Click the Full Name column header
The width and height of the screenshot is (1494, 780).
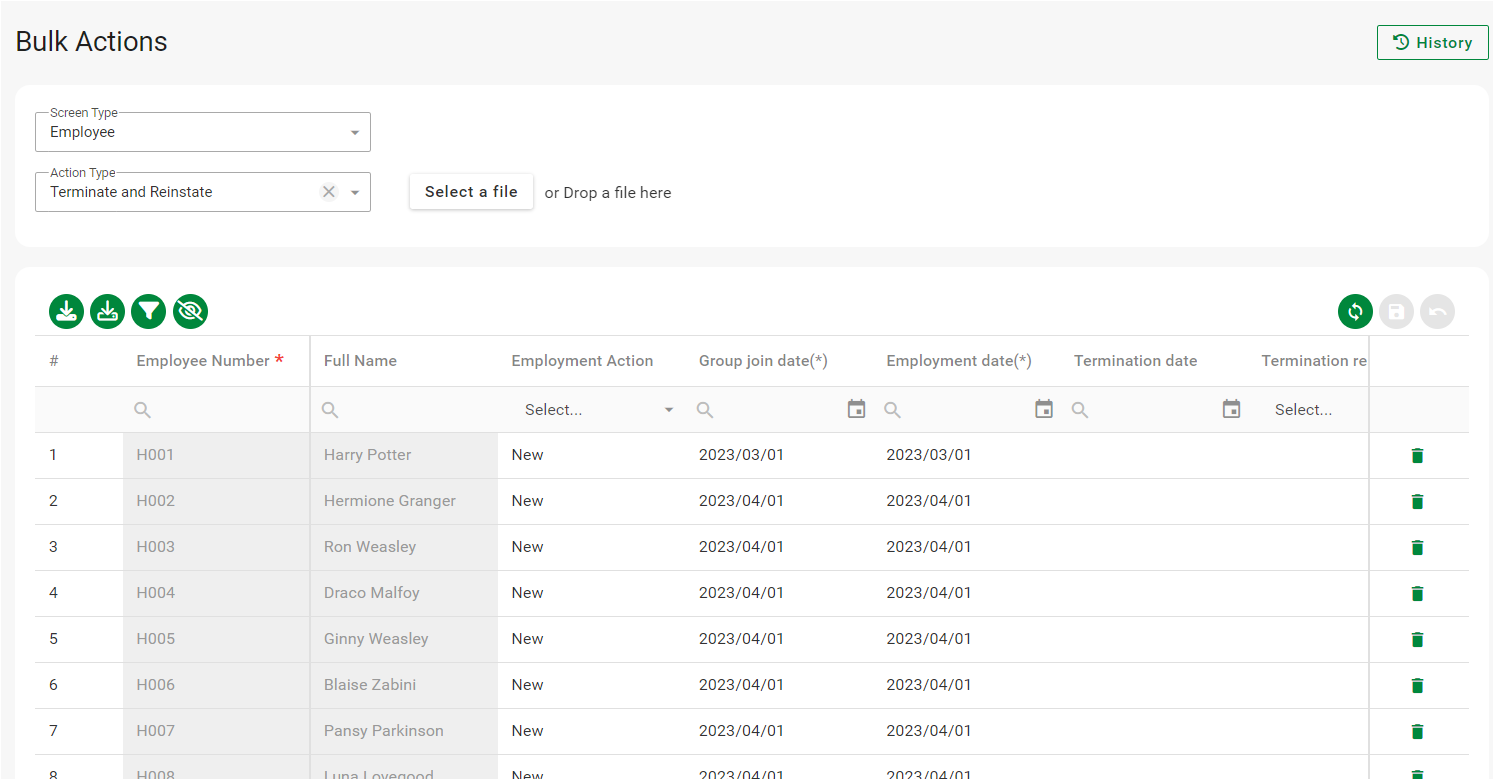360,361
